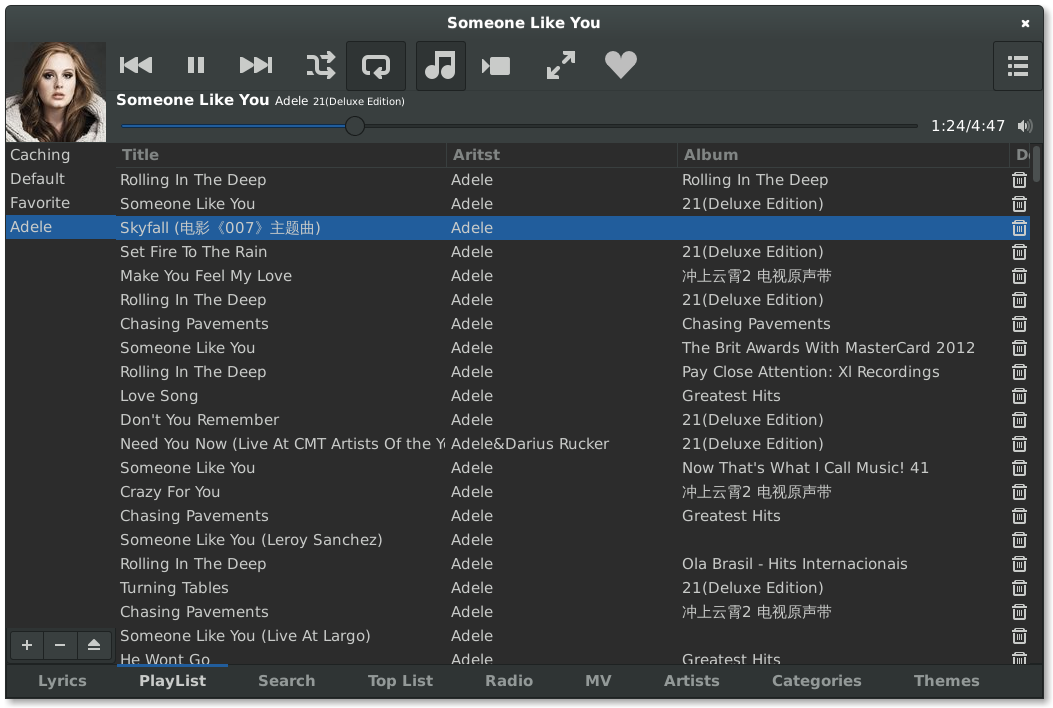Select Make You Feel My Love row

pos(573,276)
